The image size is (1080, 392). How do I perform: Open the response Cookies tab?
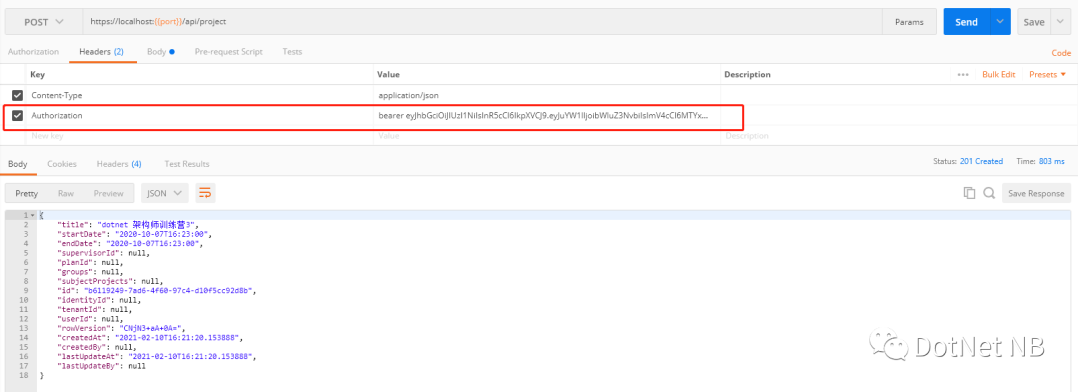[62, 164]
